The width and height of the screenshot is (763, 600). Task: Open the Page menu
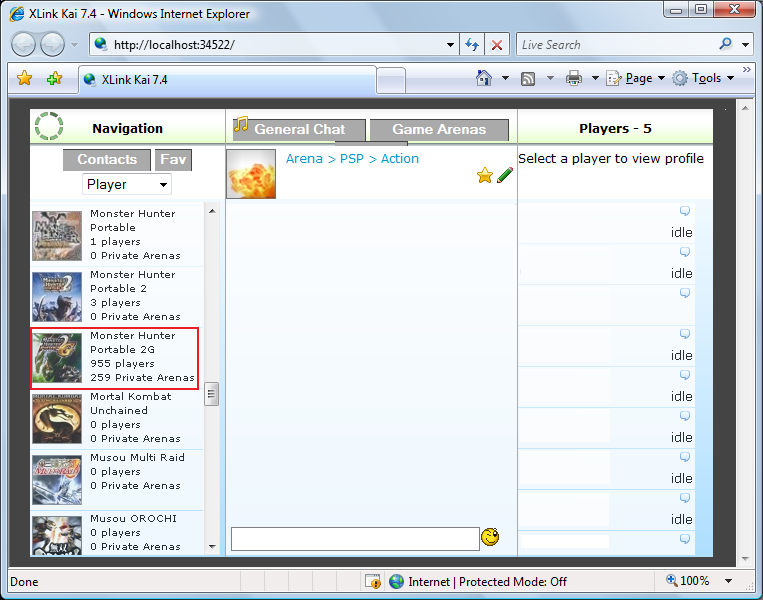[x=635, y=78]
